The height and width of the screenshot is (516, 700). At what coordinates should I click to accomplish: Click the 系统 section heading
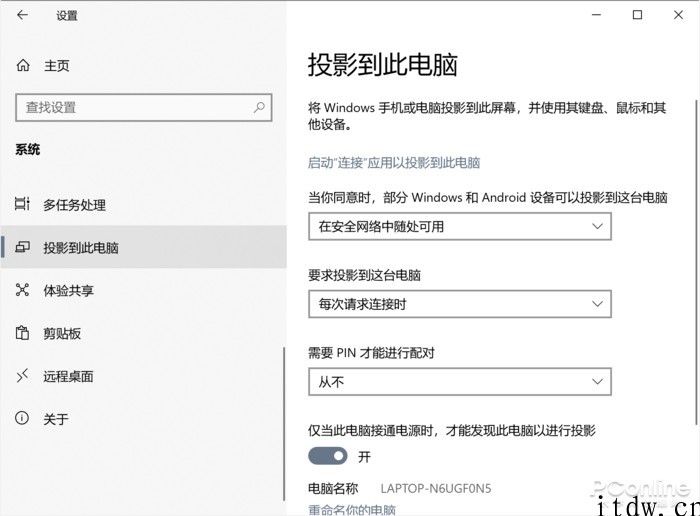click(x=28, y=149)
